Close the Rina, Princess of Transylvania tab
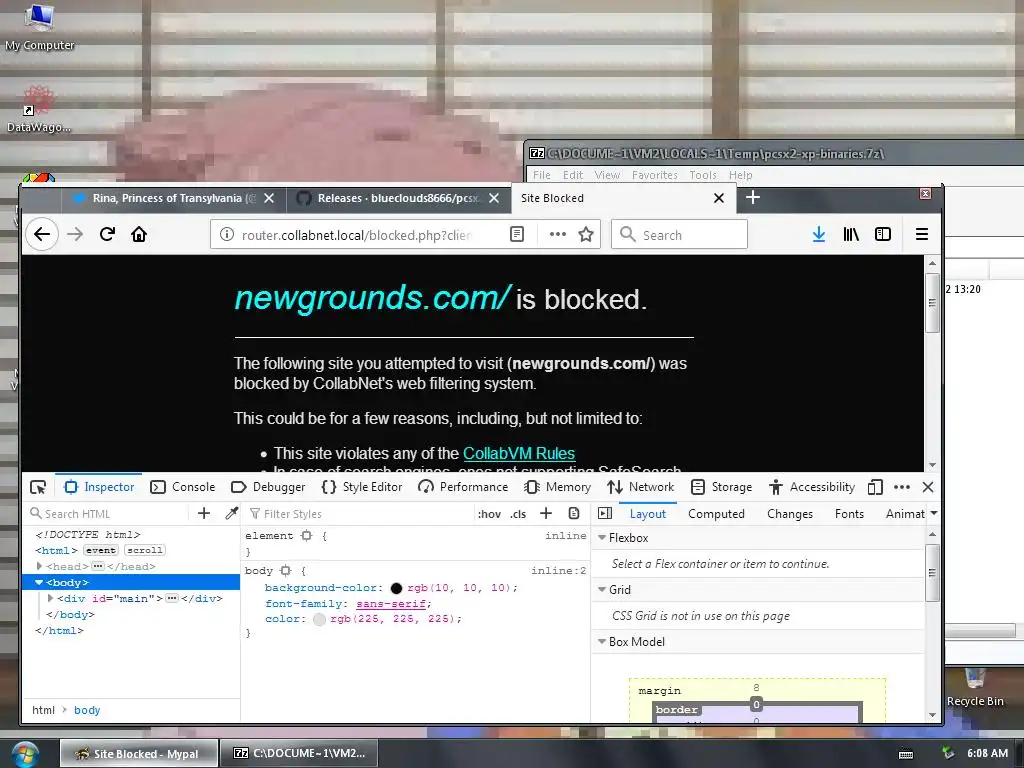This screenshot has height=768, width=1024. [x=268, y=198]
